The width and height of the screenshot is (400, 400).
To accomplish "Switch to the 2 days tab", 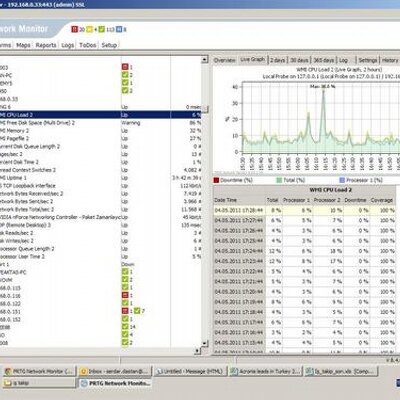I will click(x=277, y=60).
